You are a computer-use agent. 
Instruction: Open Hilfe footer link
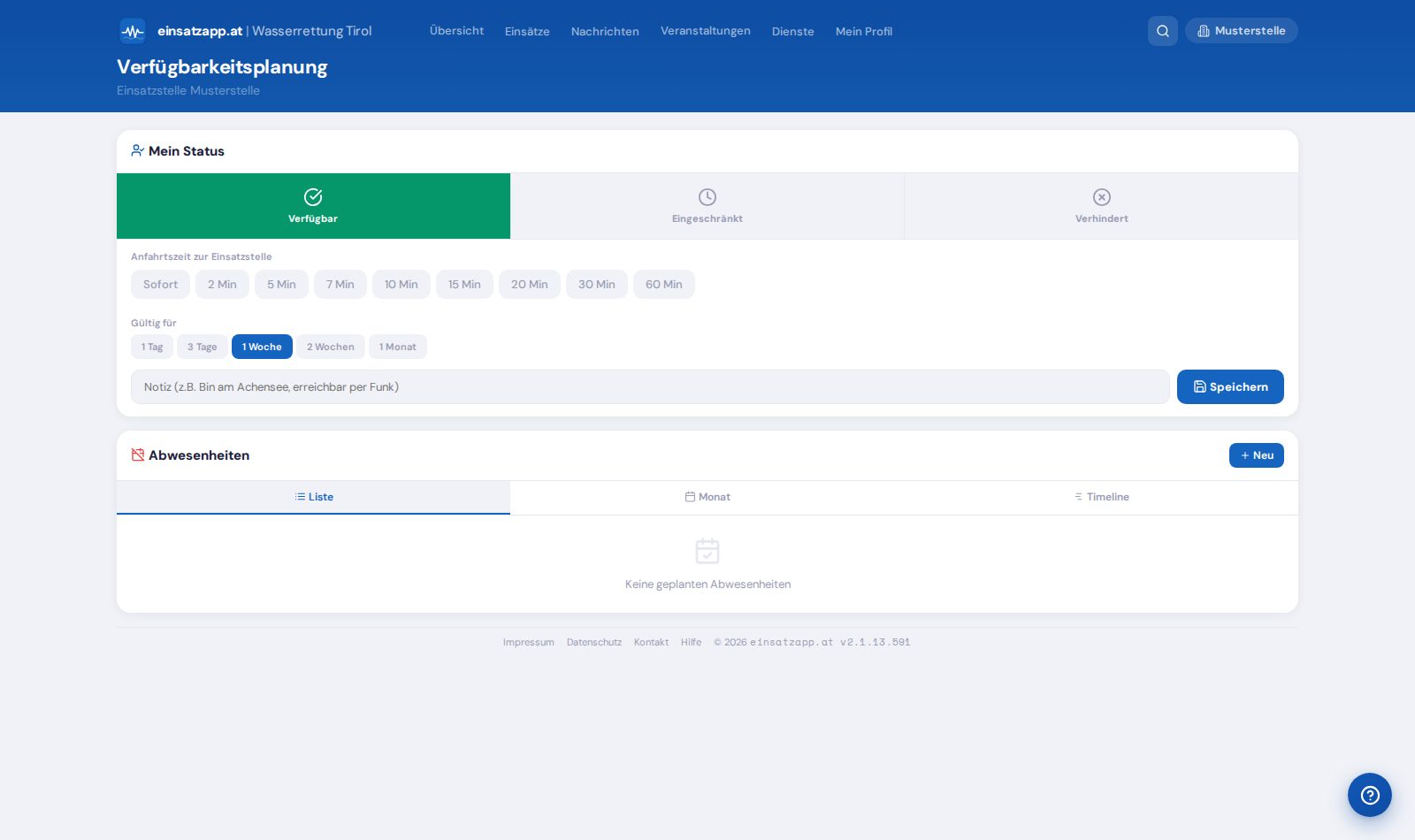[692, 642]
